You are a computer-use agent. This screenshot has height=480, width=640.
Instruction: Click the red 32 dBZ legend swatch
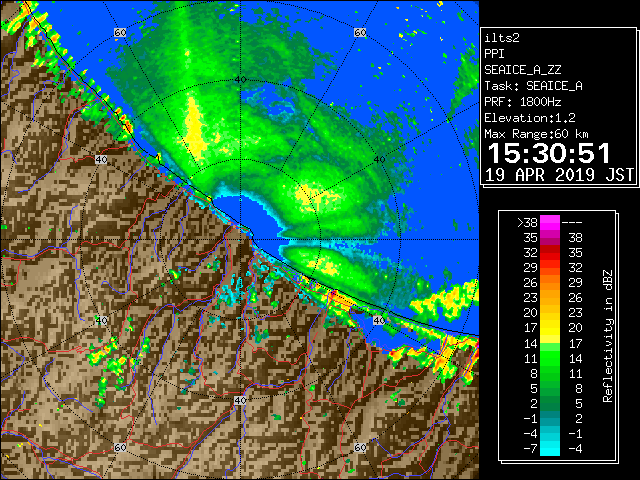click(x=550, y=253)
